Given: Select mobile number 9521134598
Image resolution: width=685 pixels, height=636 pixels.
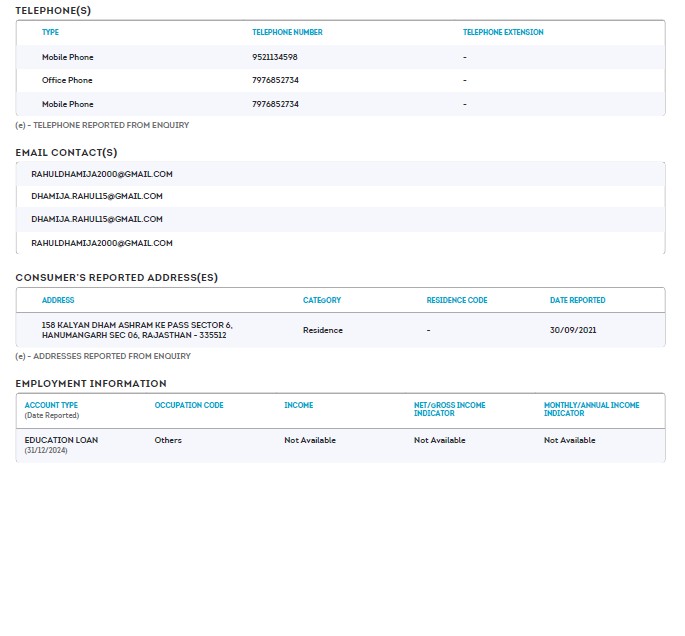Looking at the screenshot, I should coord(275,57).
